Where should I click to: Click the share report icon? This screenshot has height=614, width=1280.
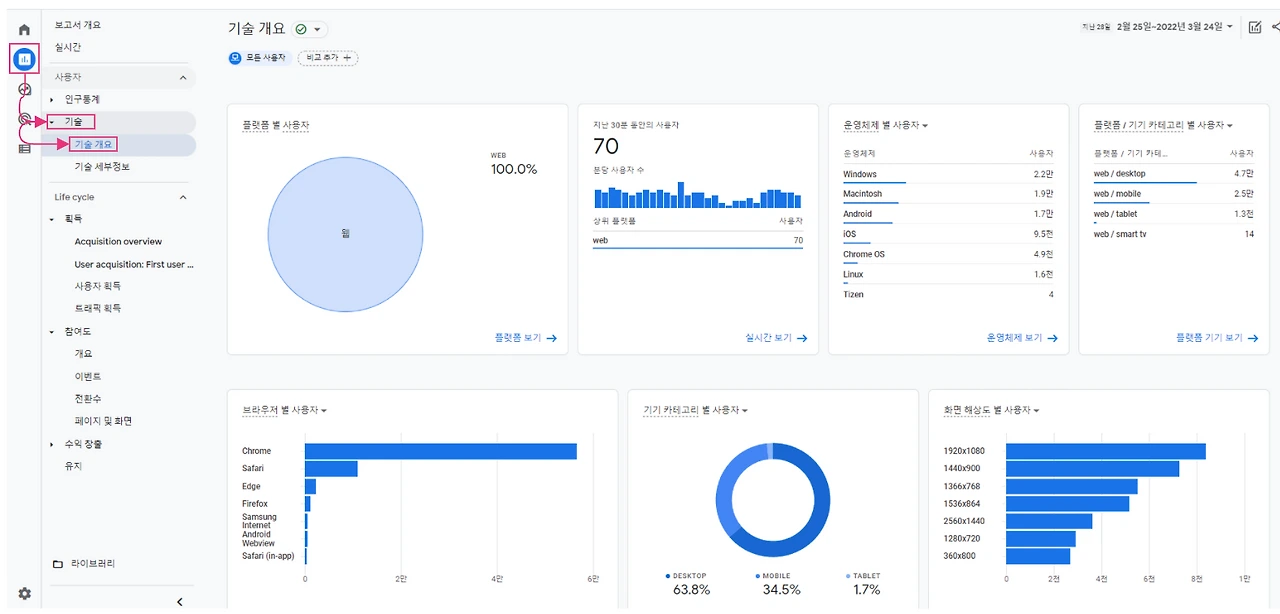(x=1275, y=27)
